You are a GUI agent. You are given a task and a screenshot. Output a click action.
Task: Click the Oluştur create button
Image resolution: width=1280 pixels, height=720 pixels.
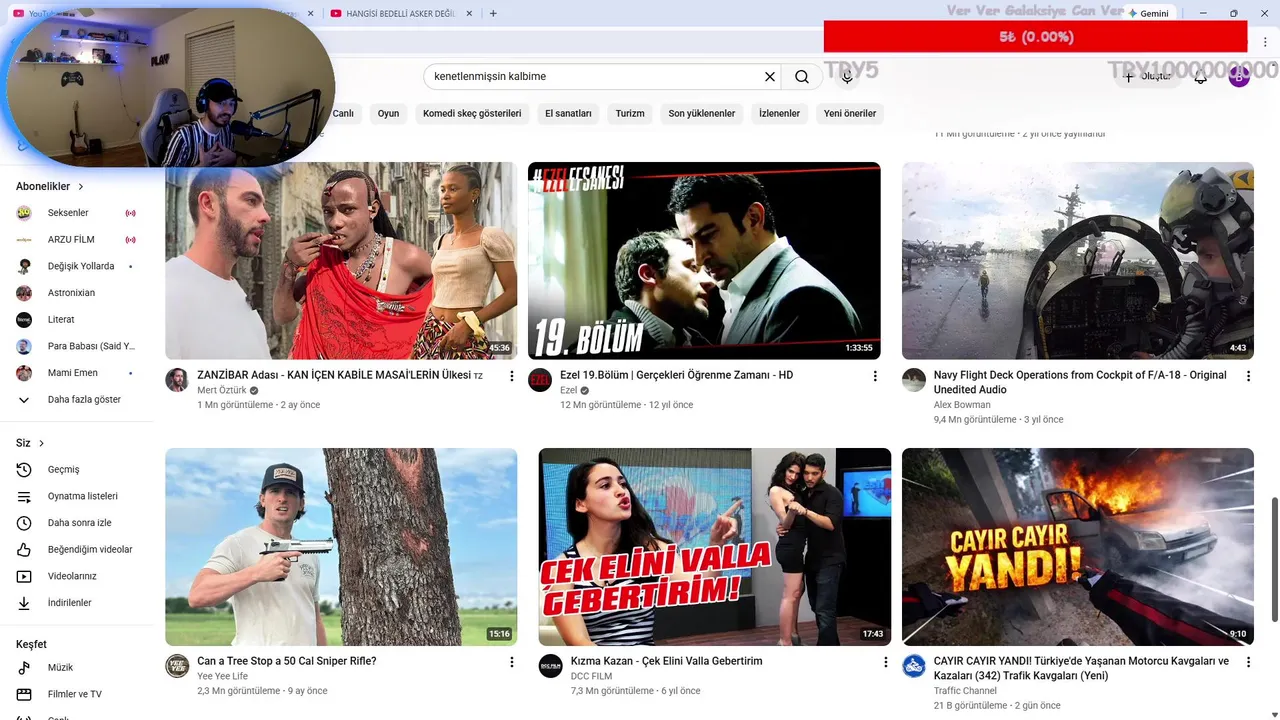point(1147,77)
